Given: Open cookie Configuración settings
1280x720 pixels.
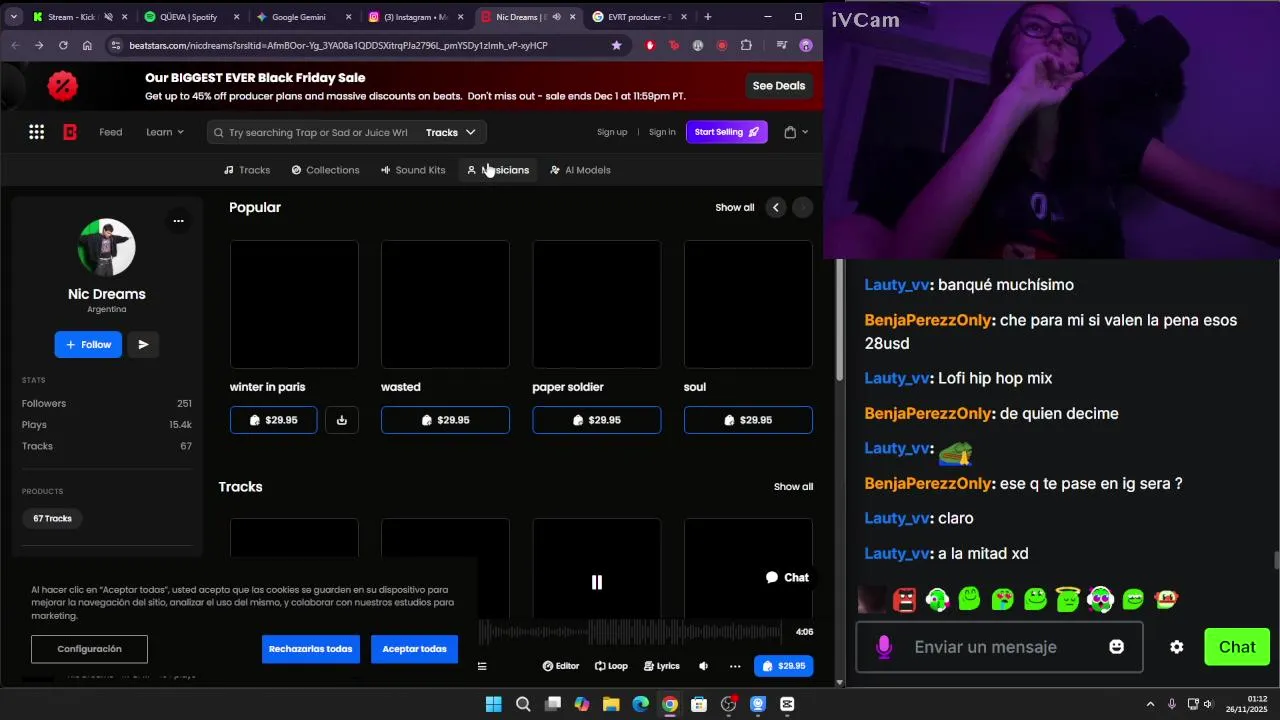Looking at the screenshot, I should tap(89, 649).
